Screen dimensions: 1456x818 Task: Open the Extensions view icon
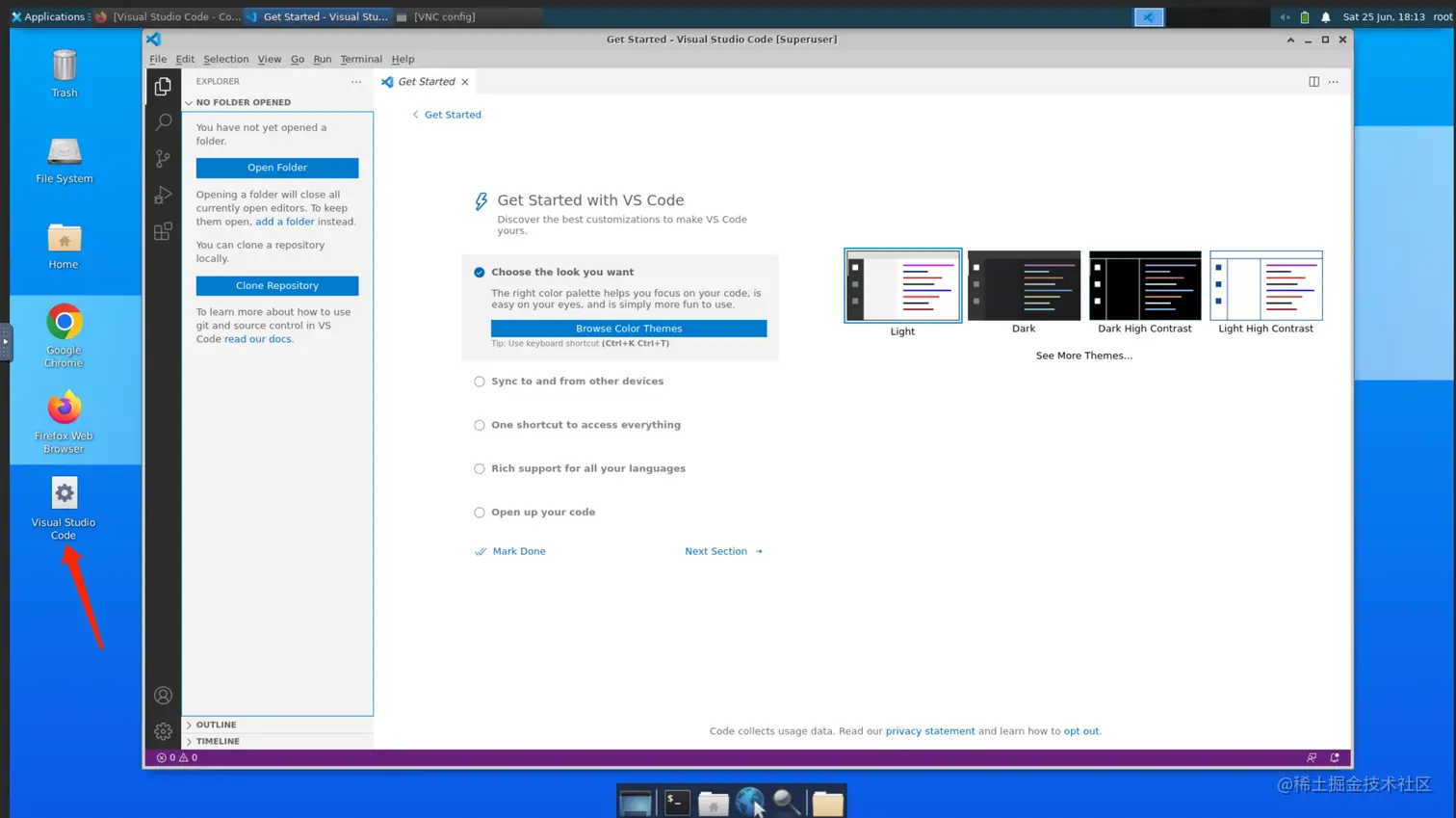click(x=163, y=231)
